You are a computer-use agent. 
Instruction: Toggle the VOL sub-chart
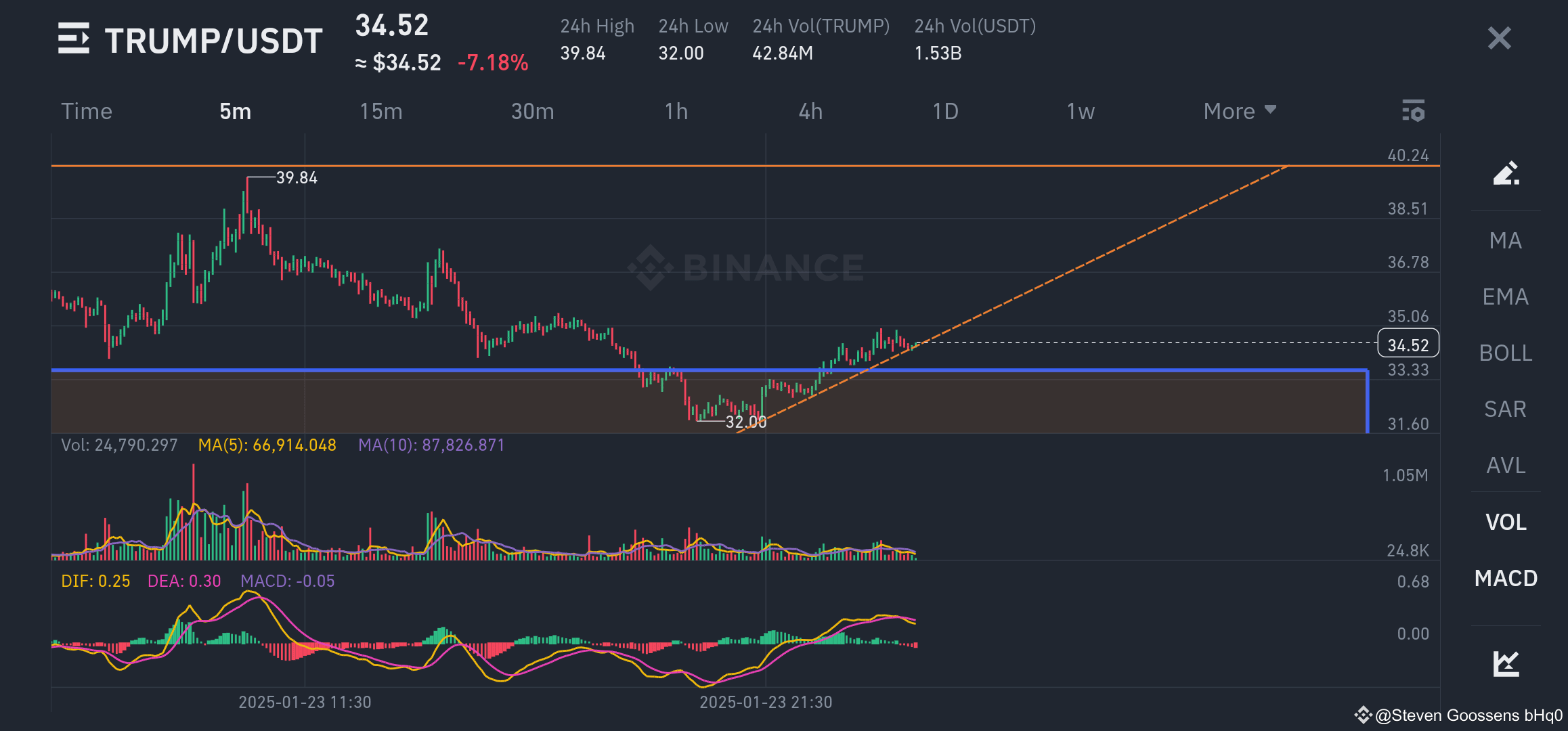[x=1505, y=522]
